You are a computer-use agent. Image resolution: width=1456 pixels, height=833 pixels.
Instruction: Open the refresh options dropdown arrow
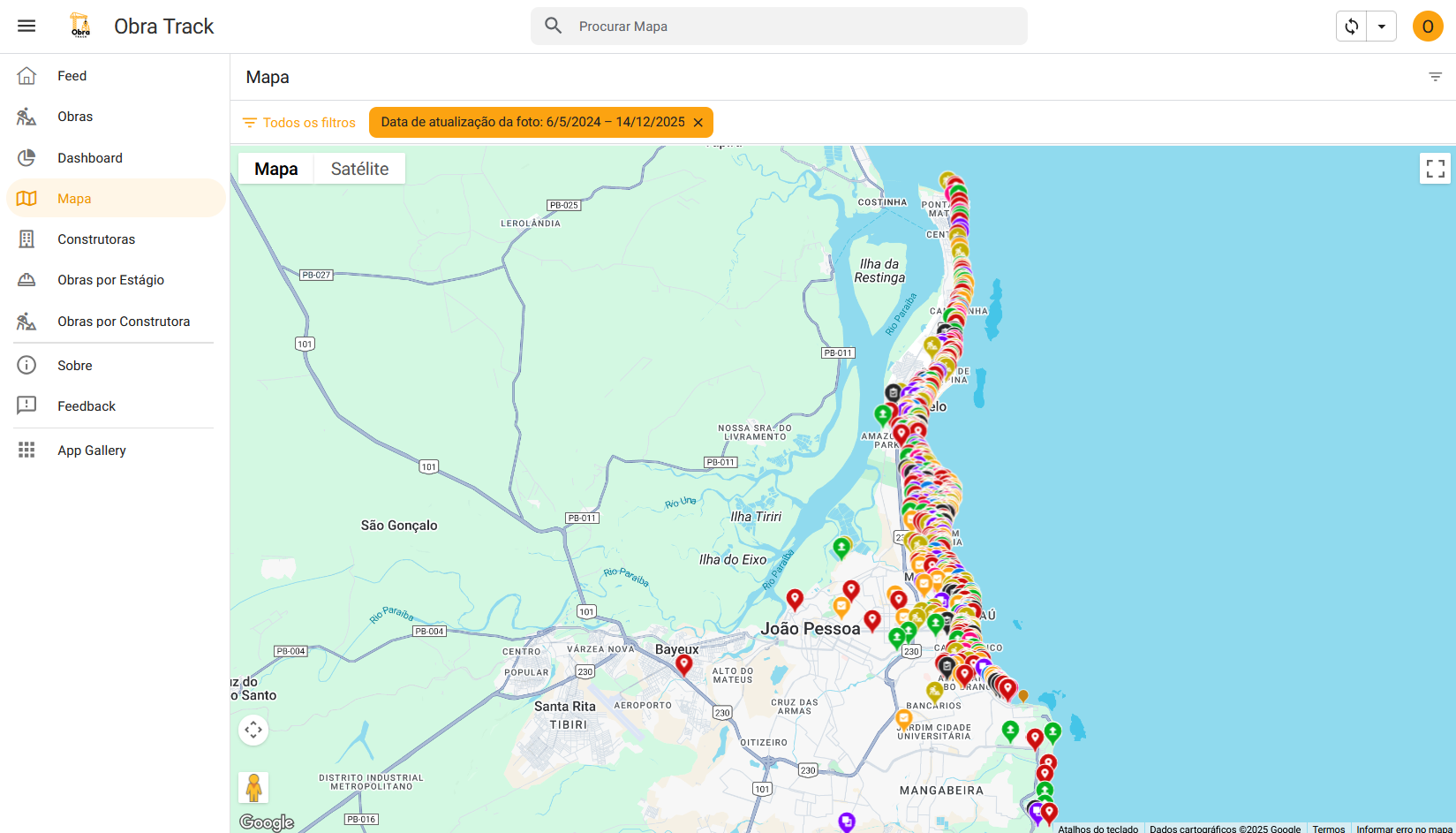click(1382, 26)
